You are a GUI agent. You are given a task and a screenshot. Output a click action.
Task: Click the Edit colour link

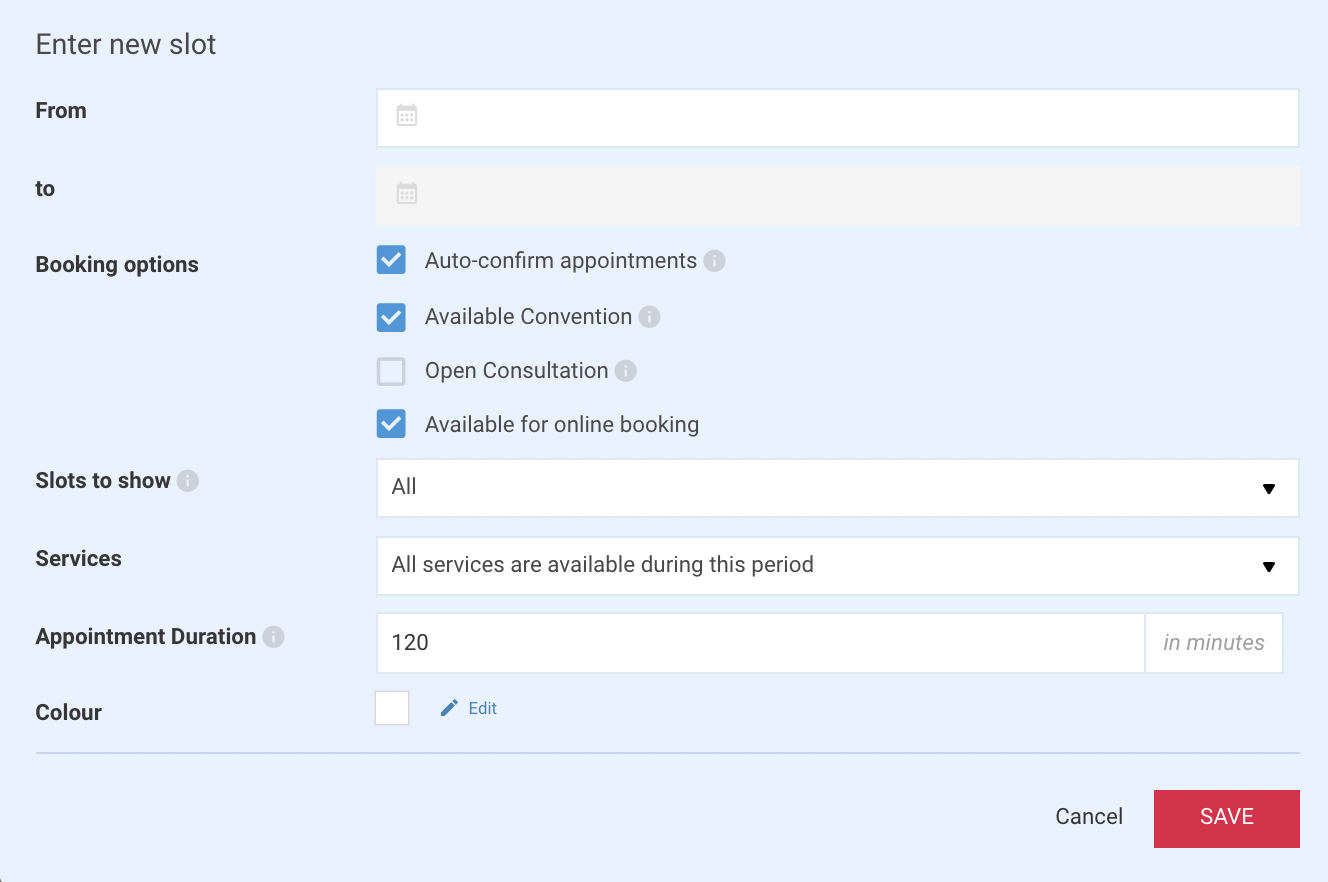pos(483,708)
